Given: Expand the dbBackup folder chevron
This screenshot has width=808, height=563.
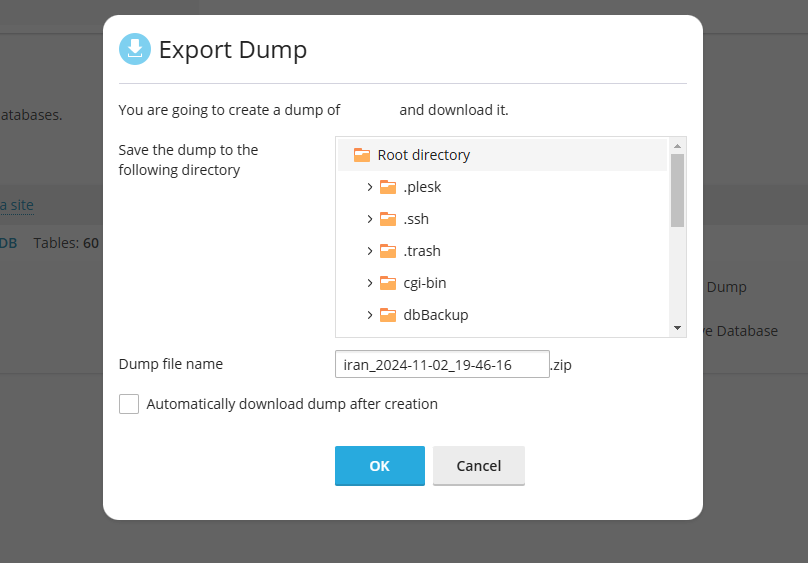Looking at the screenshot, I should 370,315.
